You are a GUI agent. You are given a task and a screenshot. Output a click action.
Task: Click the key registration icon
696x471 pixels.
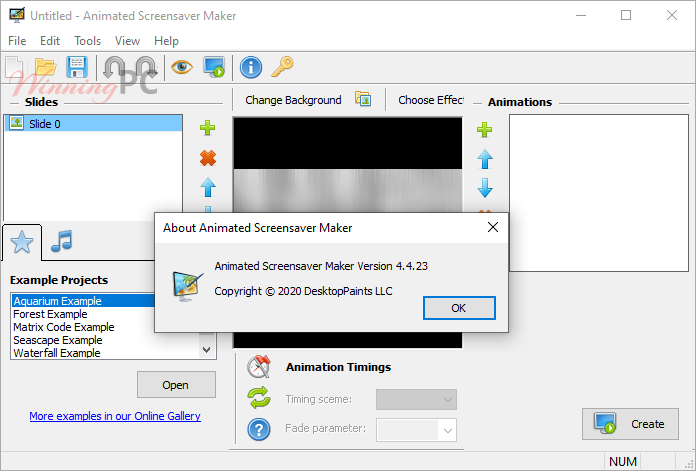pos(282,67)
